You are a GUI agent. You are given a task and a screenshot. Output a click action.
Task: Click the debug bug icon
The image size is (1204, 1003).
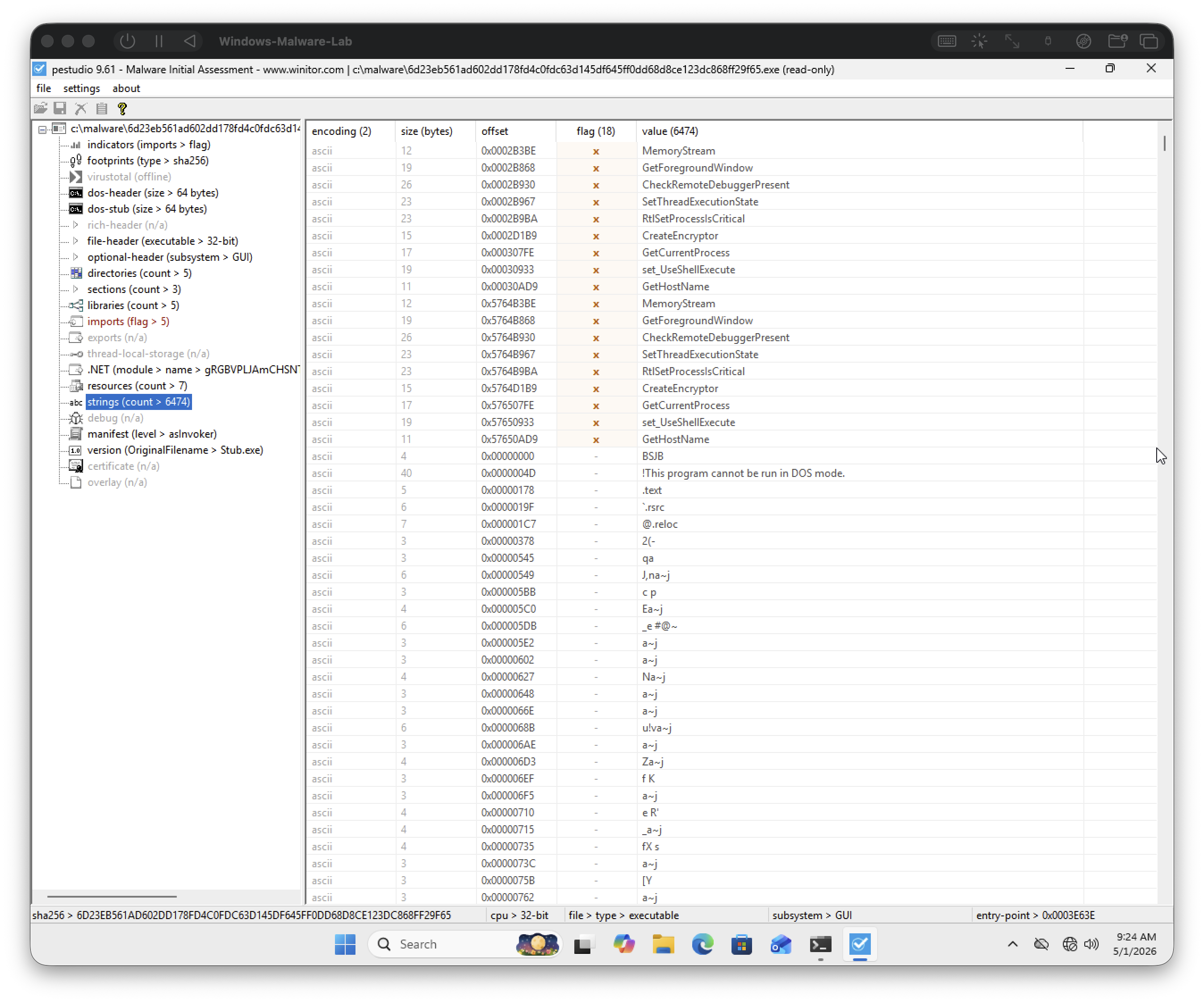pos(75,418)
